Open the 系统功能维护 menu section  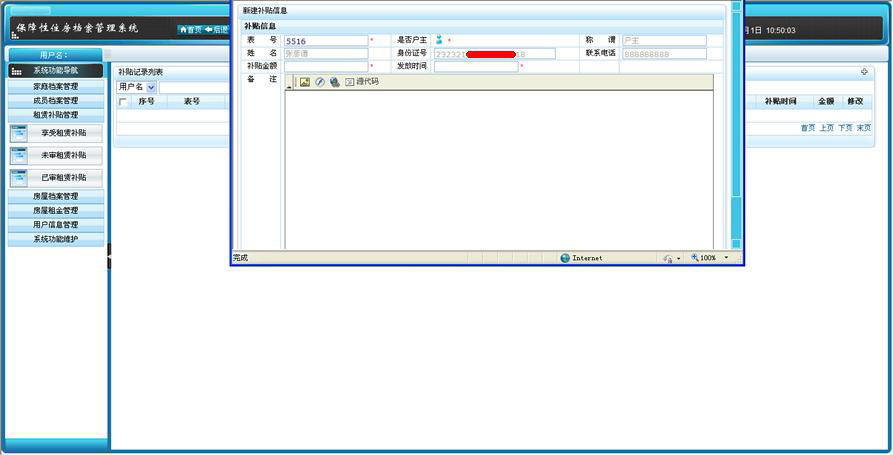[56, 239]
